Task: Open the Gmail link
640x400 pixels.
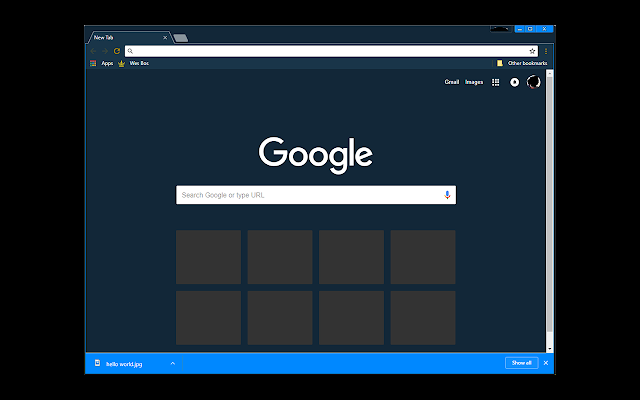Action: coord(451,82)
